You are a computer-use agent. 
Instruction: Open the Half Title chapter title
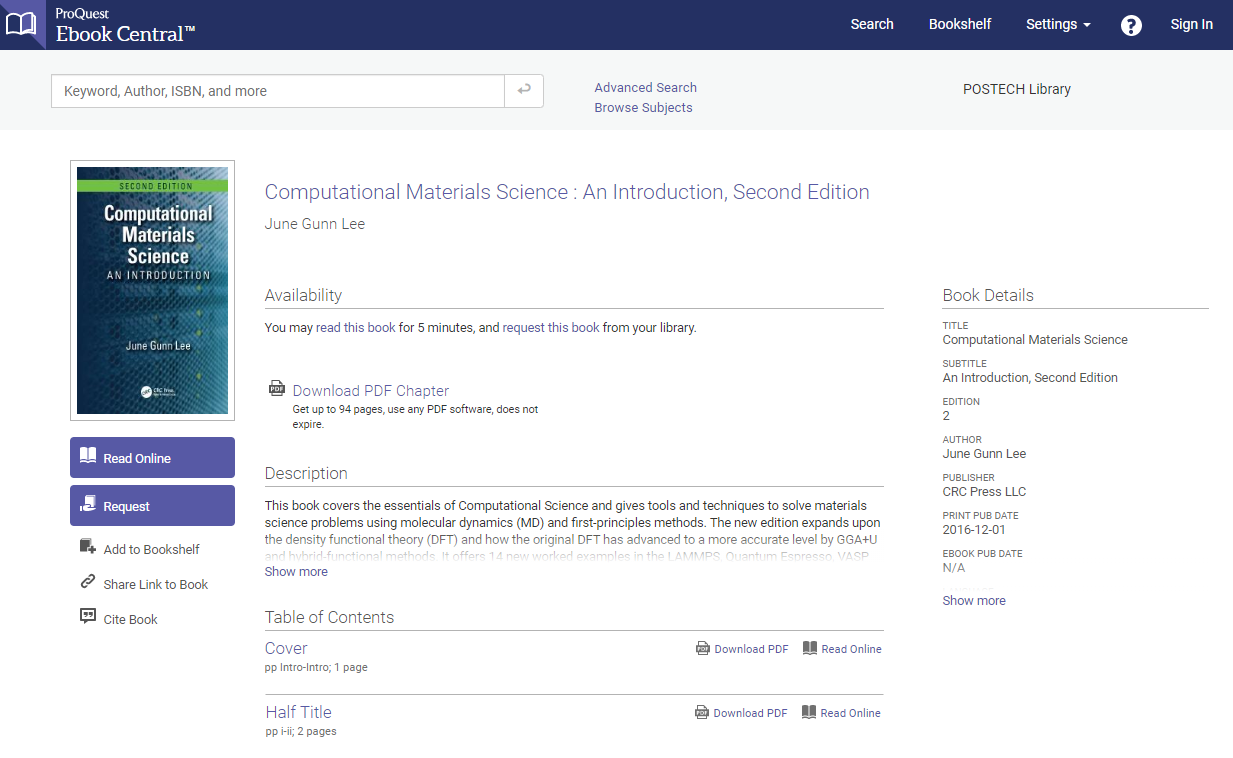click(x=298, y=712)
